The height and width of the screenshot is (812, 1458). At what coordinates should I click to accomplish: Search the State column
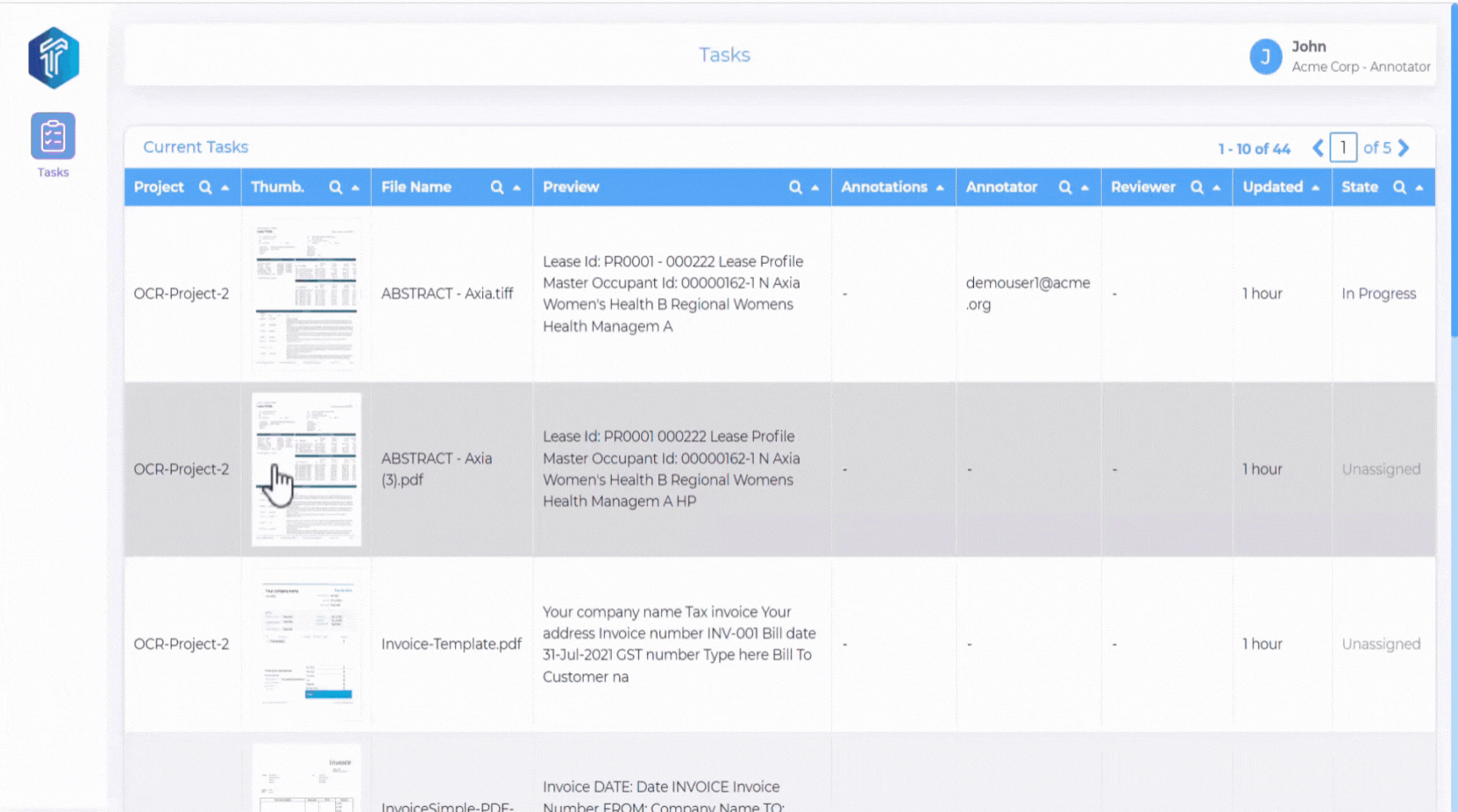coord(1400,188)
